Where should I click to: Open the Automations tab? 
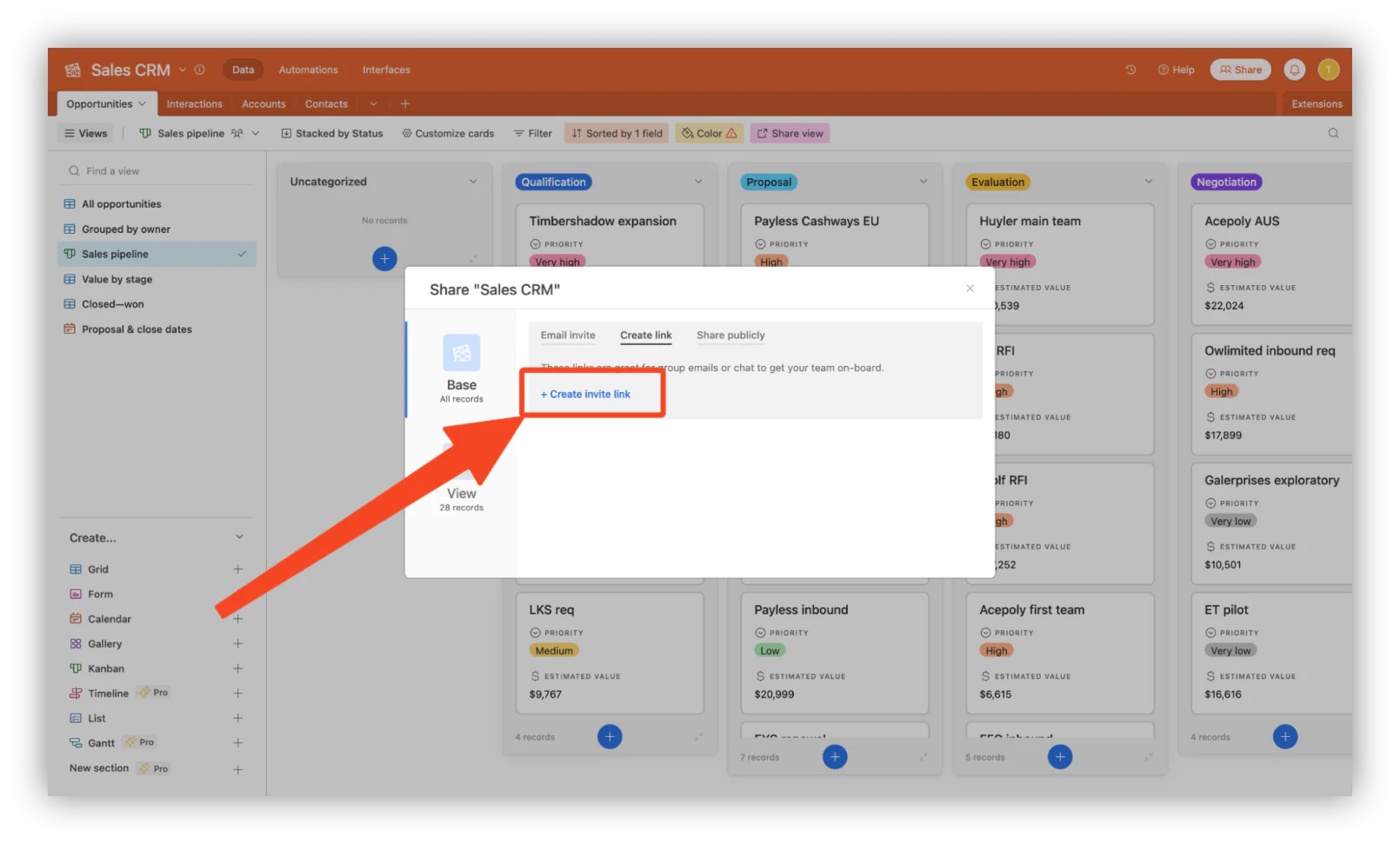pos(308,70)
